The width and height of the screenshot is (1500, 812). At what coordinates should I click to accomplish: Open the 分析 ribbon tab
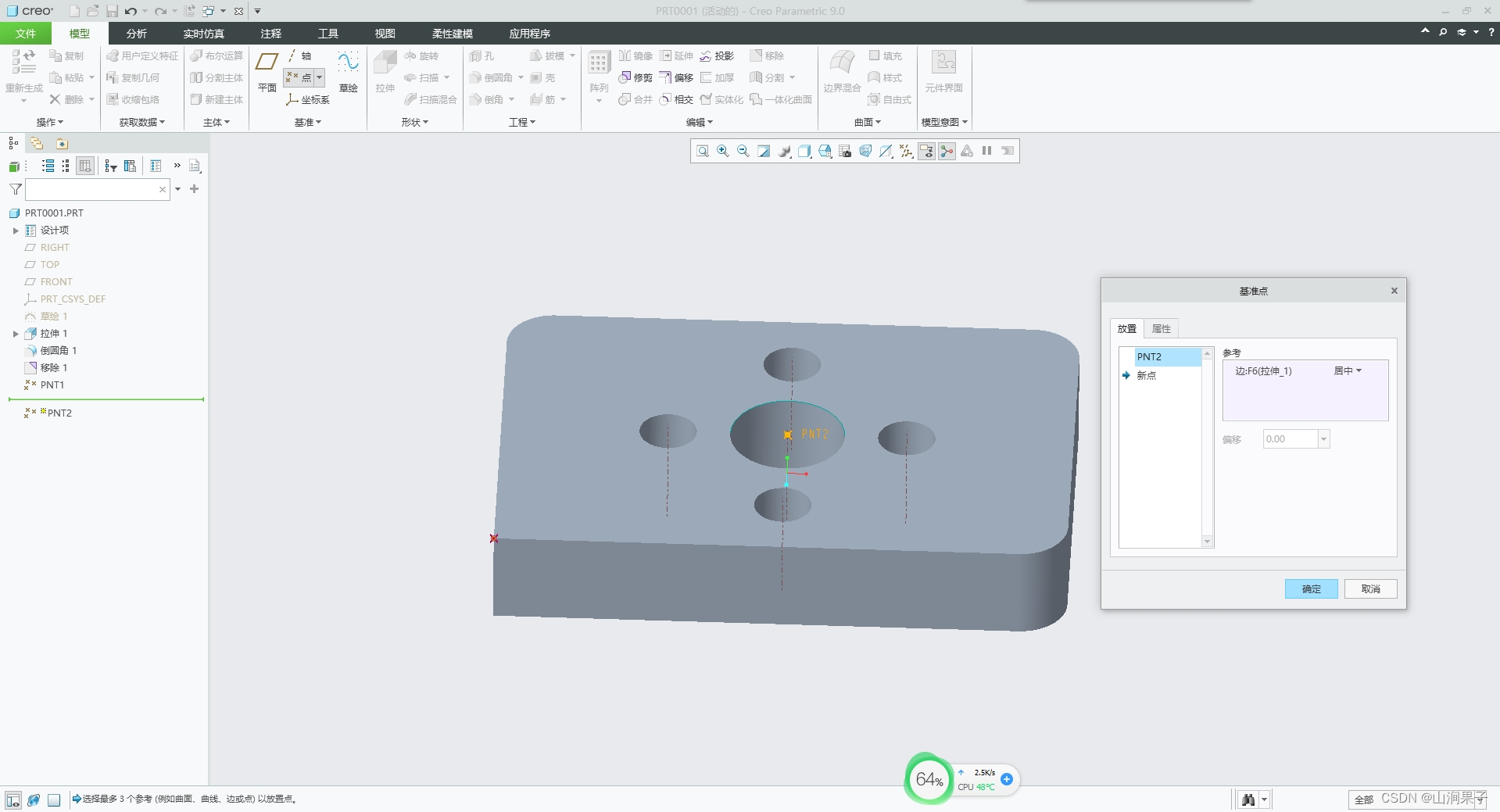[x=136, y=34]
